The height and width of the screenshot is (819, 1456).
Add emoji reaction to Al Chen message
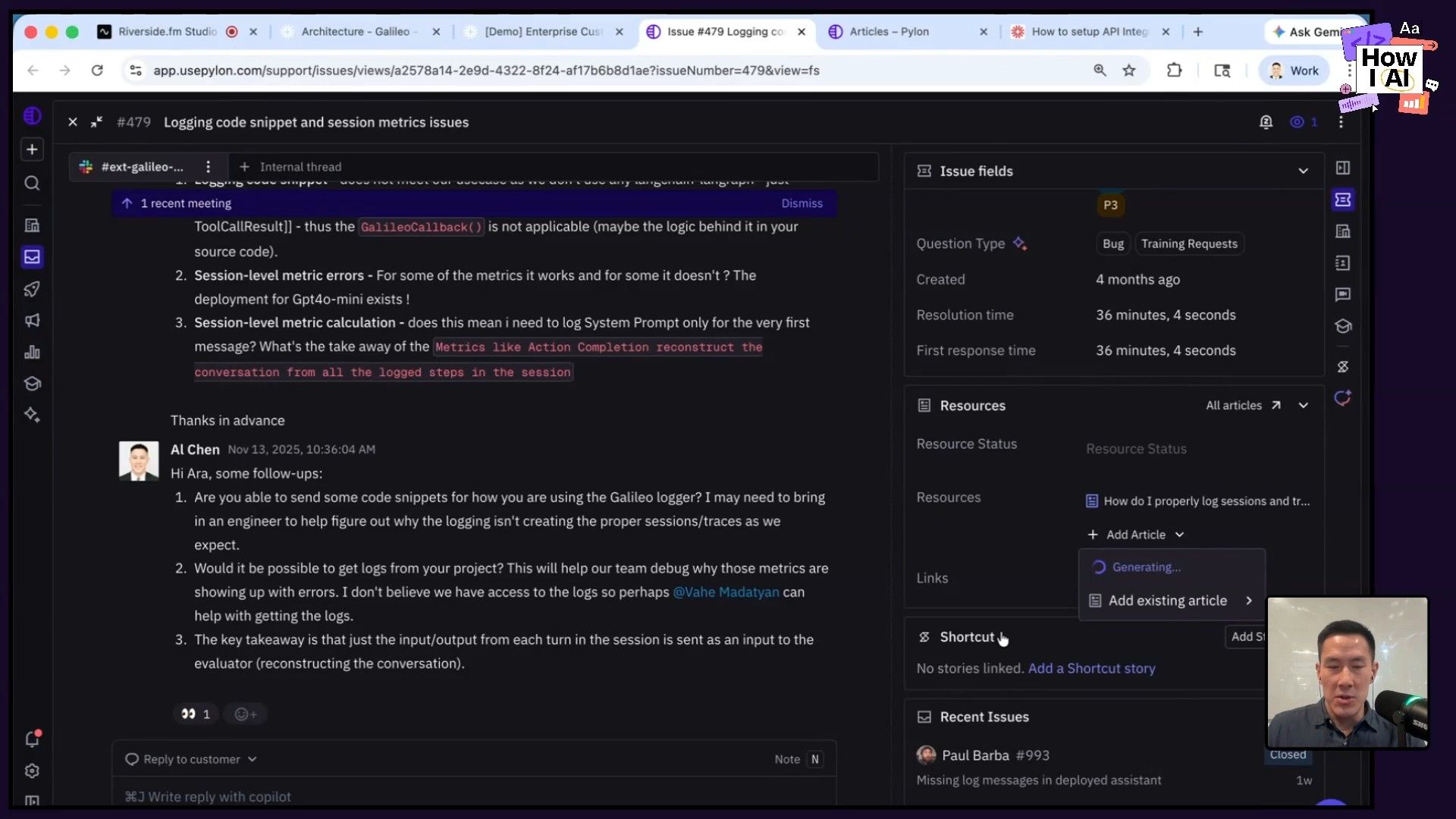pyautogui.click(x=245, y=714)
